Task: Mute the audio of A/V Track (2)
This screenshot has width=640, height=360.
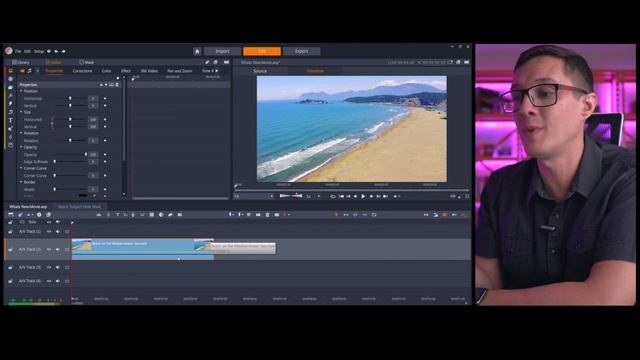Action: point(58,249)
